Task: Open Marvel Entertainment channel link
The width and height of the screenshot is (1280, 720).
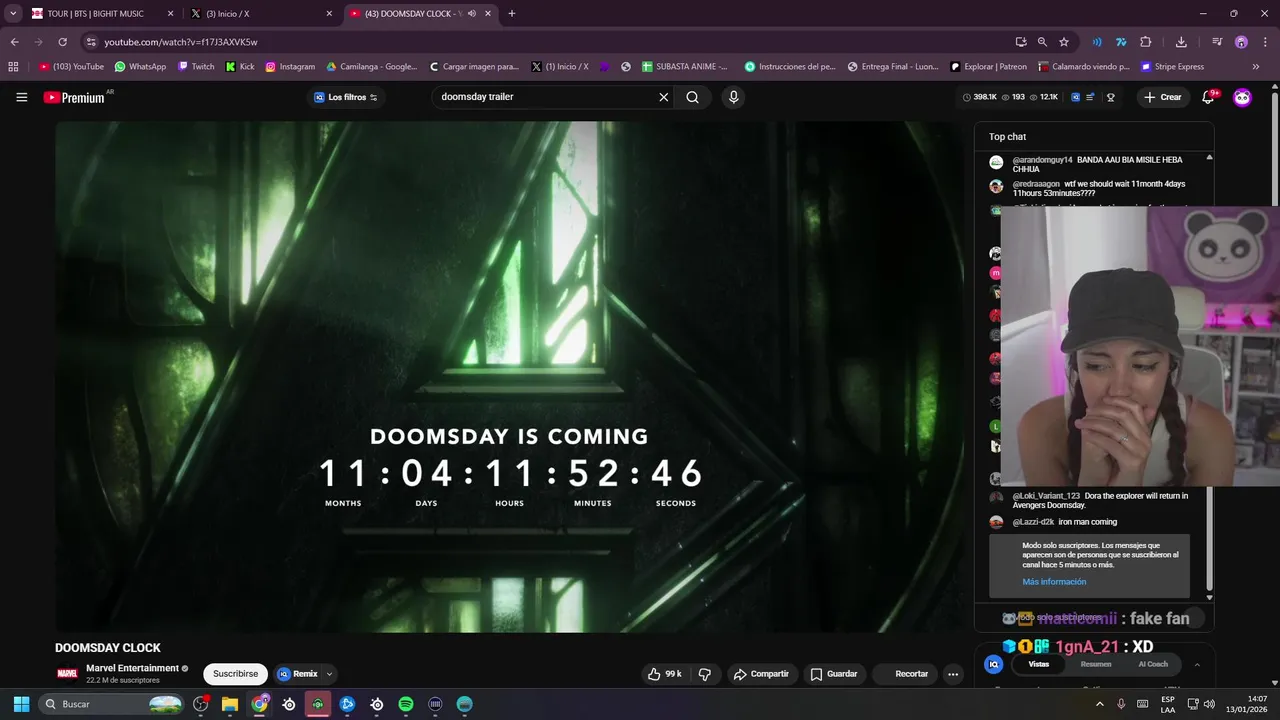Action: coord(132,668)
